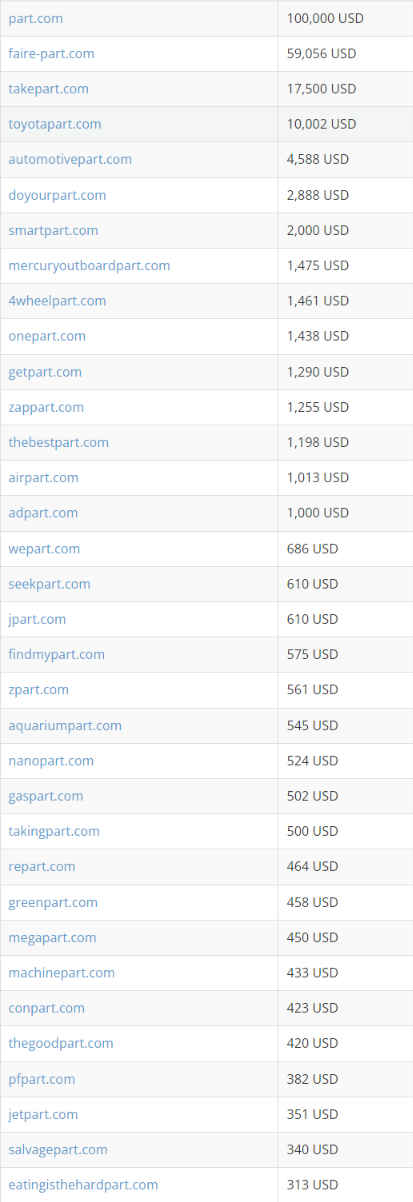Screen dimensions: 413x1202
Task: Open takepart.com domain entry
Action: point(48,89)
